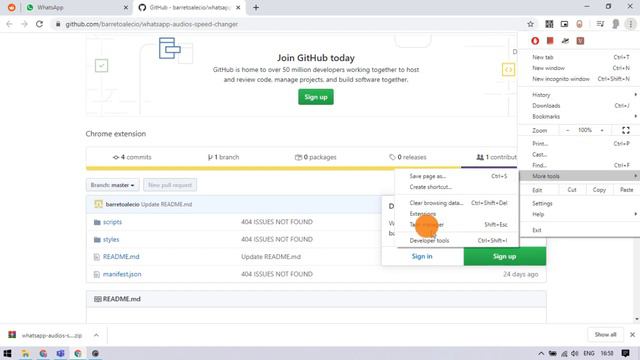Click the QR code extension icon
This screenshot has width=640, height=360.
[x=549, y=24]
